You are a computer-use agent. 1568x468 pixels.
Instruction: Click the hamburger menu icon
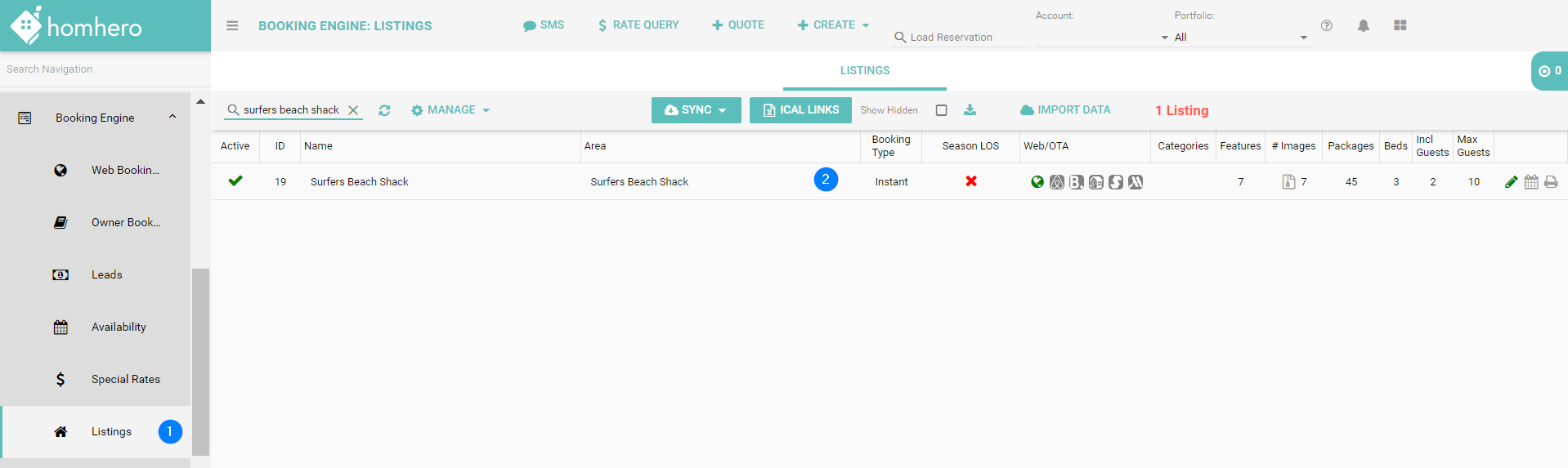point(232,26)
